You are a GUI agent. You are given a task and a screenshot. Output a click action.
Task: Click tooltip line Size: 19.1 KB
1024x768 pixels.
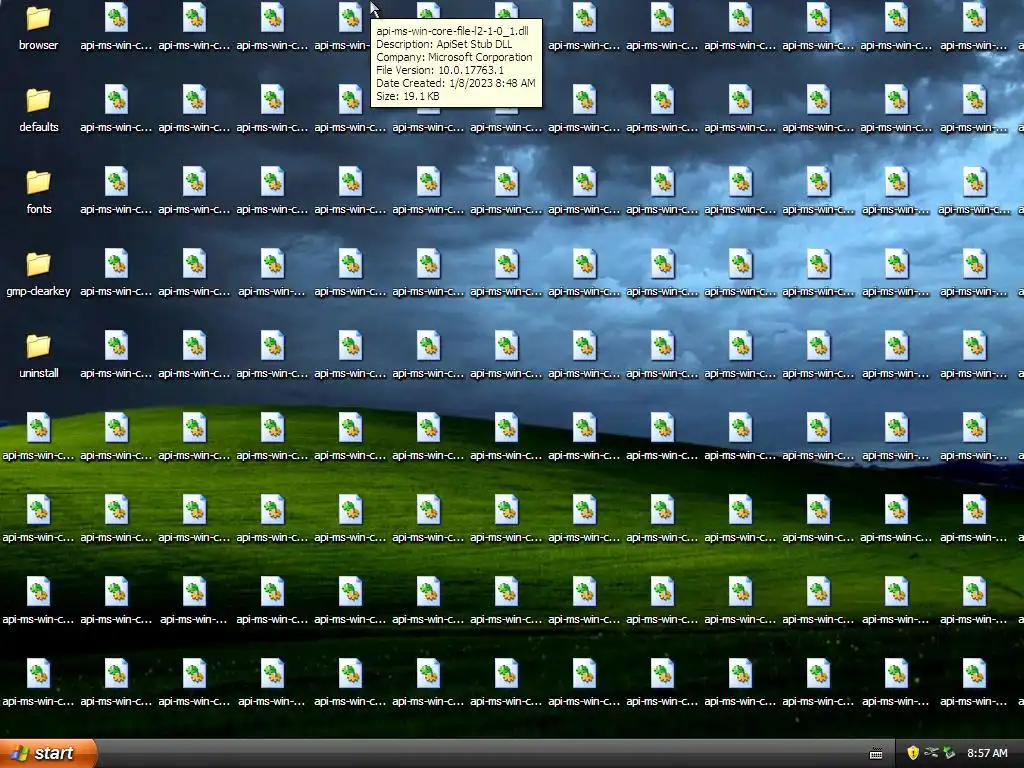(x=408, y=96)
